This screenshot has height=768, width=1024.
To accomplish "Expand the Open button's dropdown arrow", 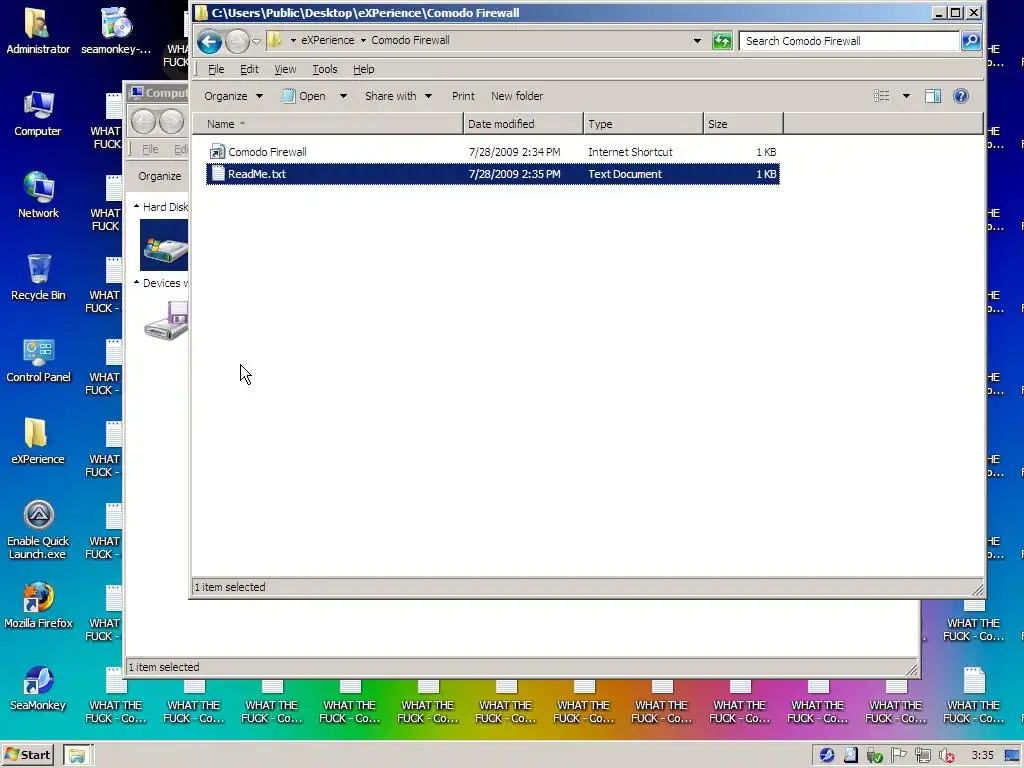I will click(343, 96).
